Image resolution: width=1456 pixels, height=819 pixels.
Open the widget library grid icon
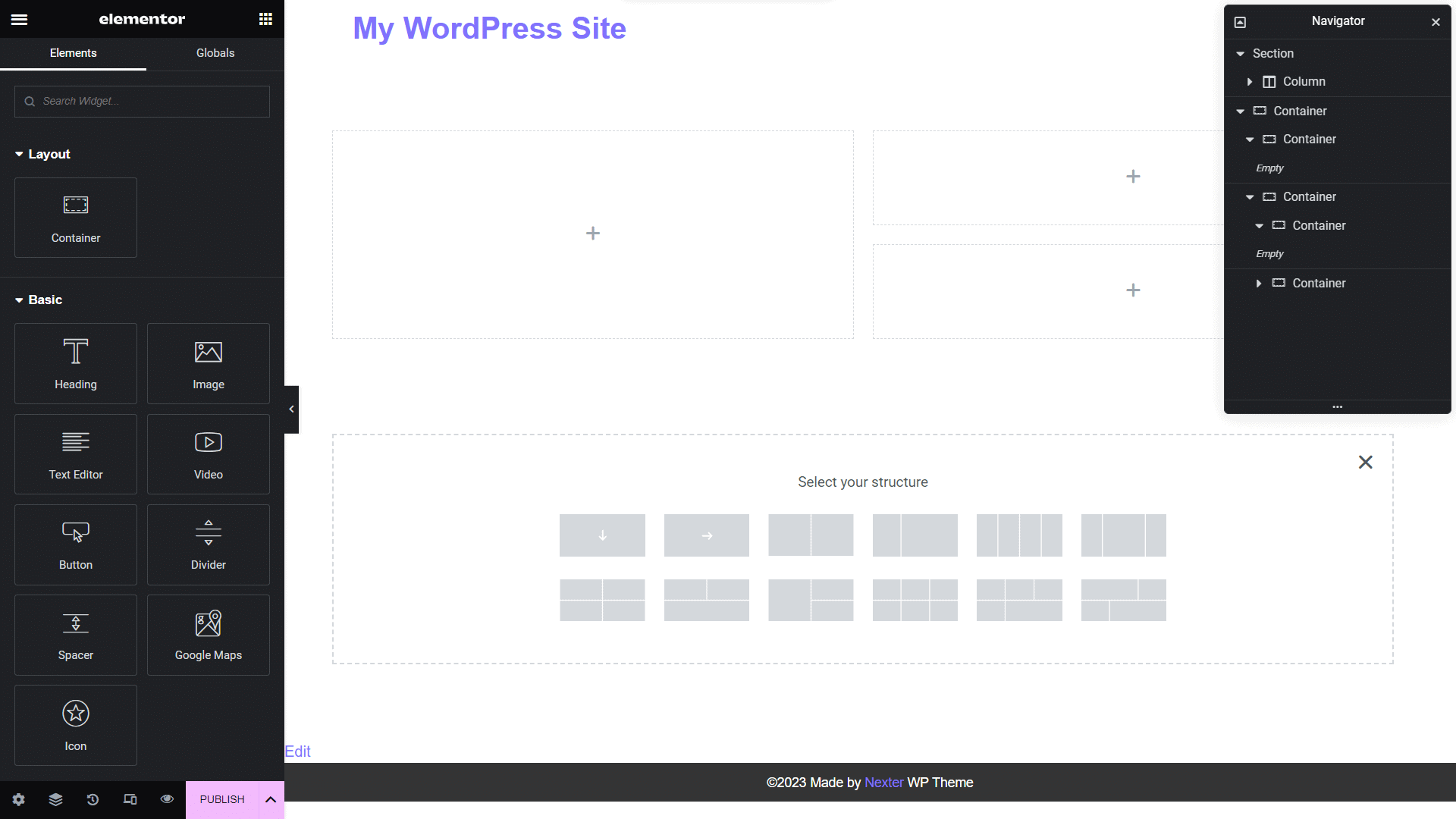point(265,19)
